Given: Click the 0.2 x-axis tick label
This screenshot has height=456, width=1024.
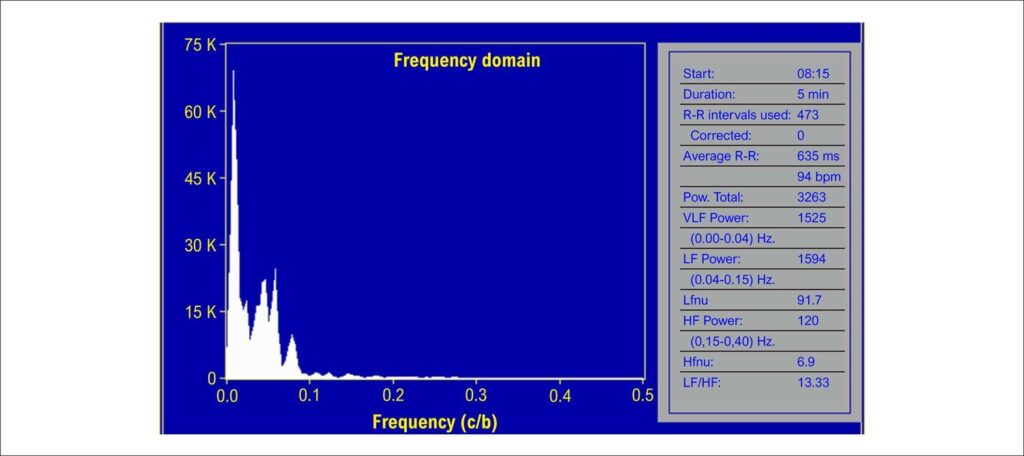Looking at the screenshot, I should coord(393,395).
